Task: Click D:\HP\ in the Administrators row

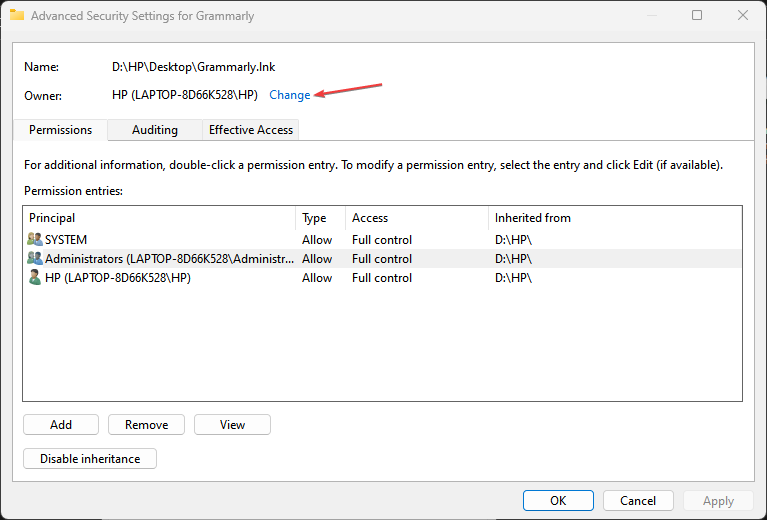Action: 513,259
